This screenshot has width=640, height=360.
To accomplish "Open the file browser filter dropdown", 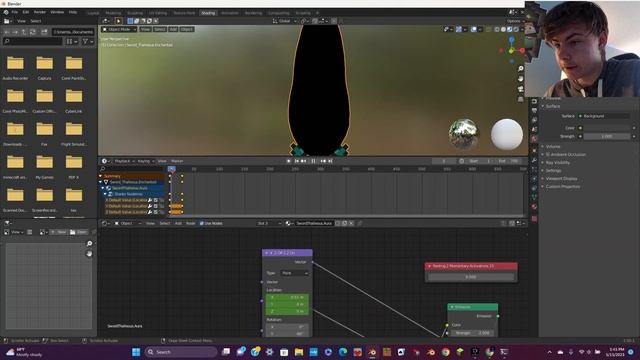I will [x=88, y=41].
